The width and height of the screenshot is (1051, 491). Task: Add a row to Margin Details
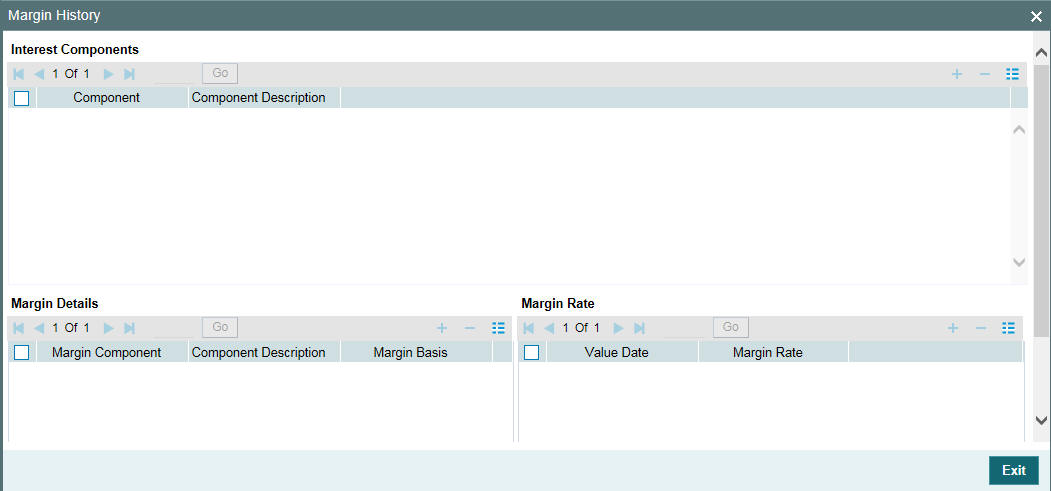442,328
